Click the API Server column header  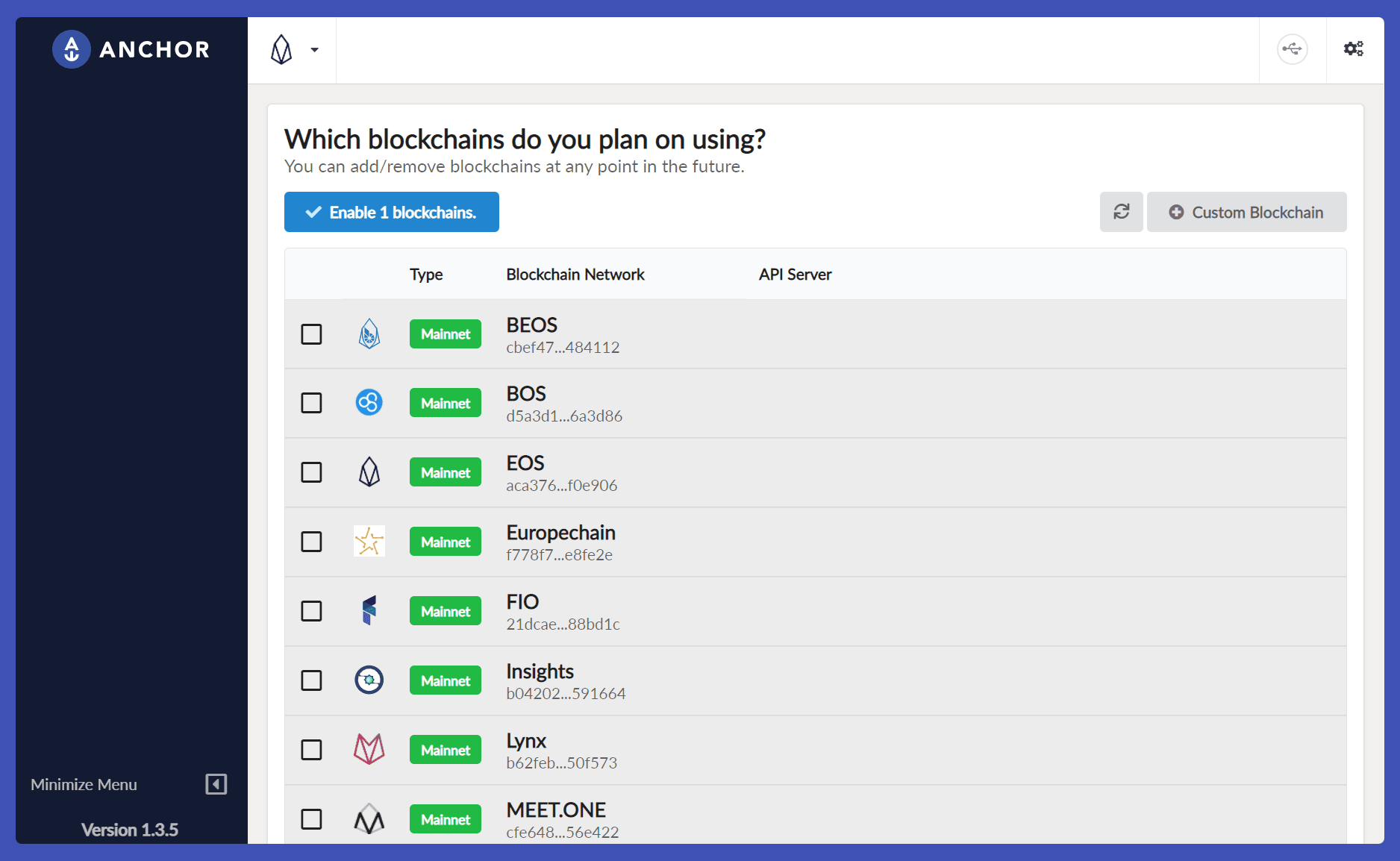(x=795, y=275)
